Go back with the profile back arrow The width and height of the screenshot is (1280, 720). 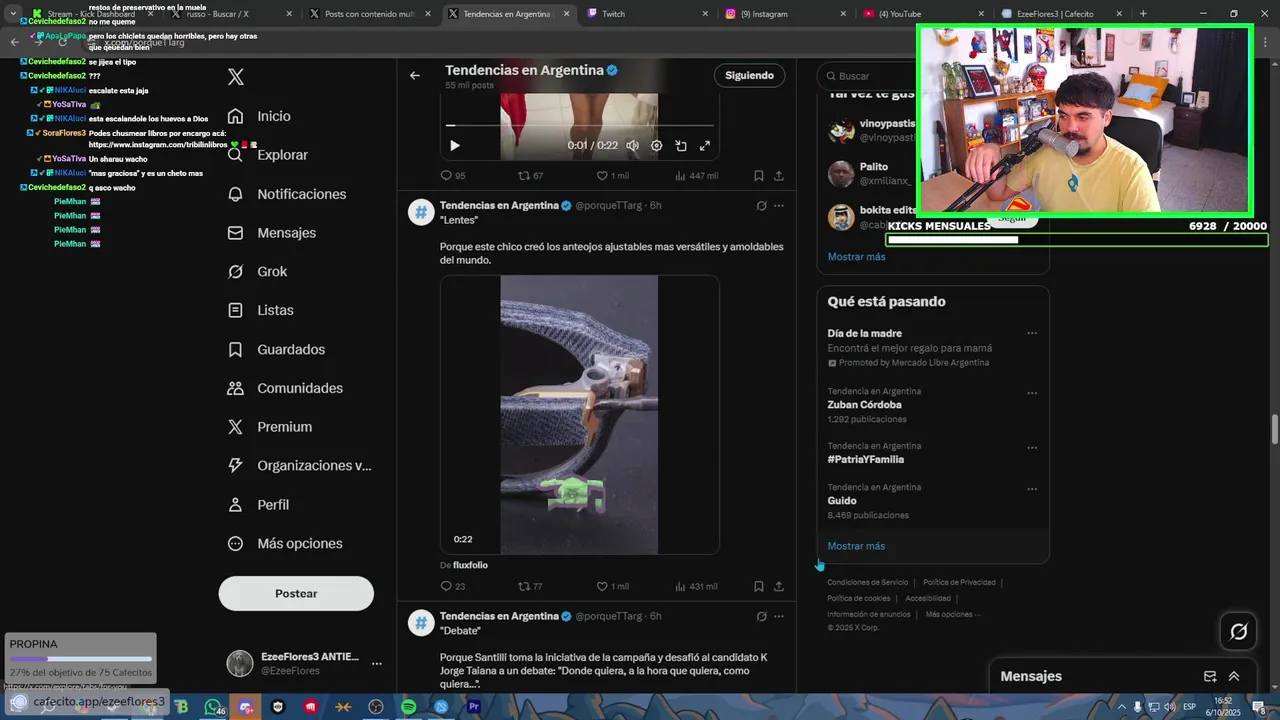pos(415,75)
